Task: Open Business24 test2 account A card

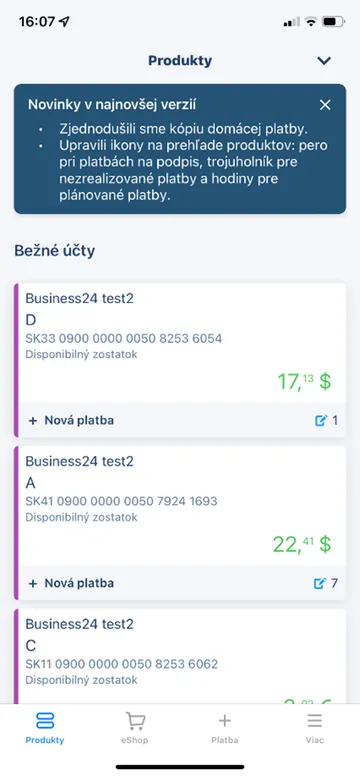Action: [180, 506]
